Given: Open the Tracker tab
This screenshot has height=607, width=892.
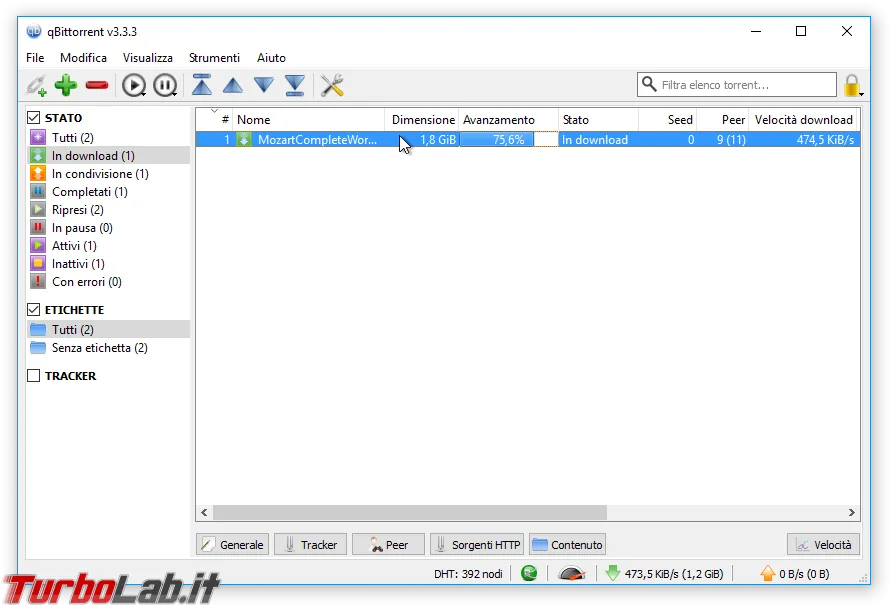Looking at the screenshot, I should 311,544.
